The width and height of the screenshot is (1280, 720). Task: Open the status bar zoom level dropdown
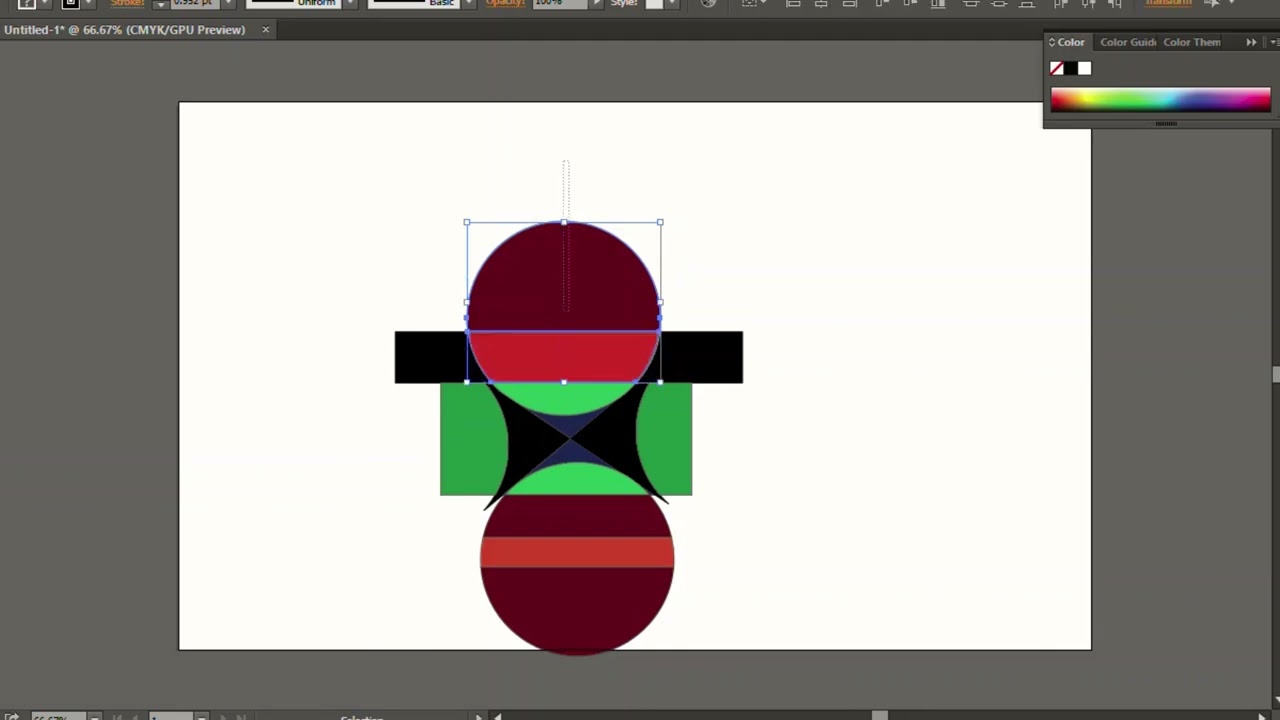coord(94,717)
